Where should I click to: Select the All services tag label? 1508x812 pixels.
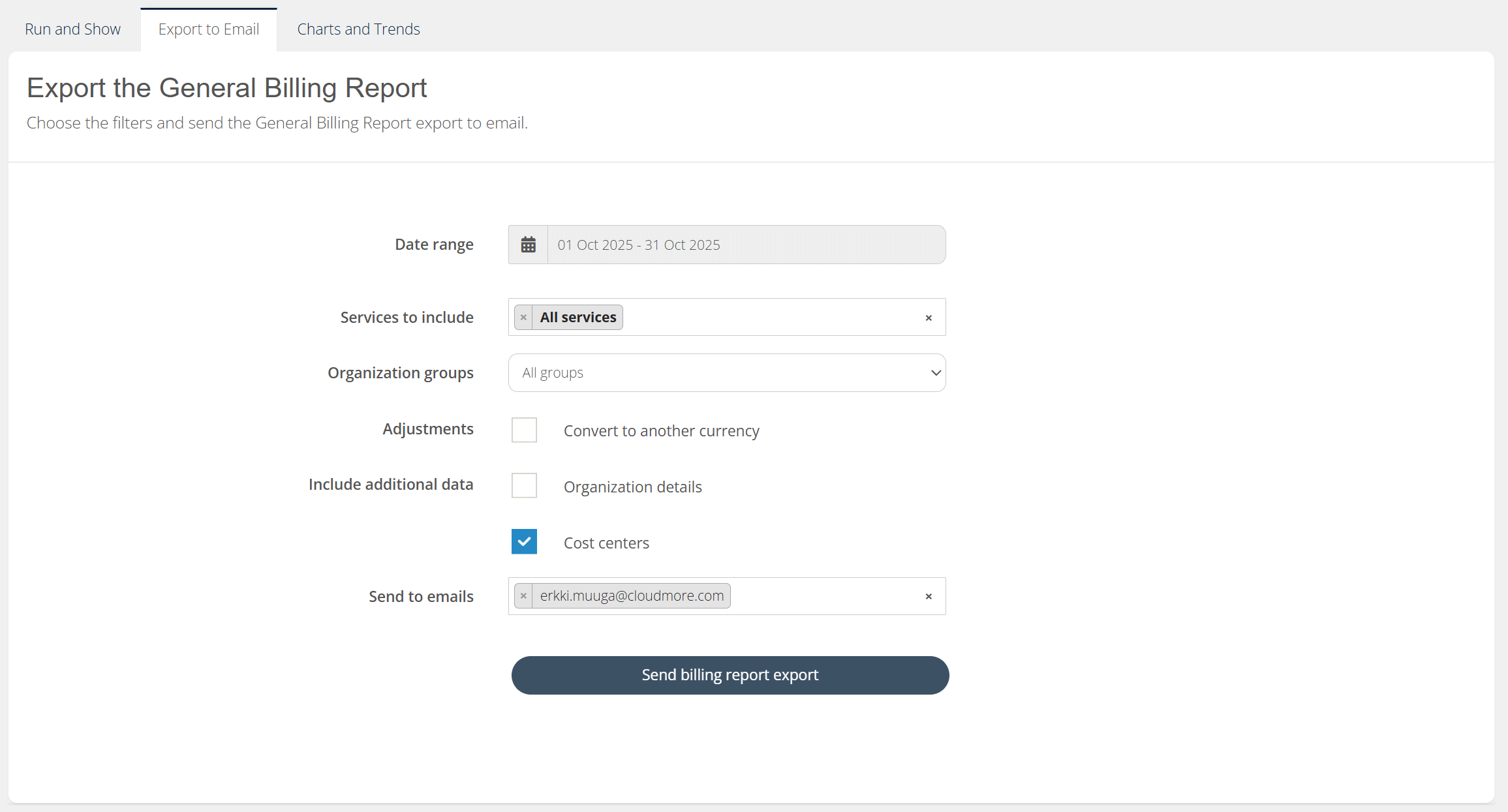577,317
